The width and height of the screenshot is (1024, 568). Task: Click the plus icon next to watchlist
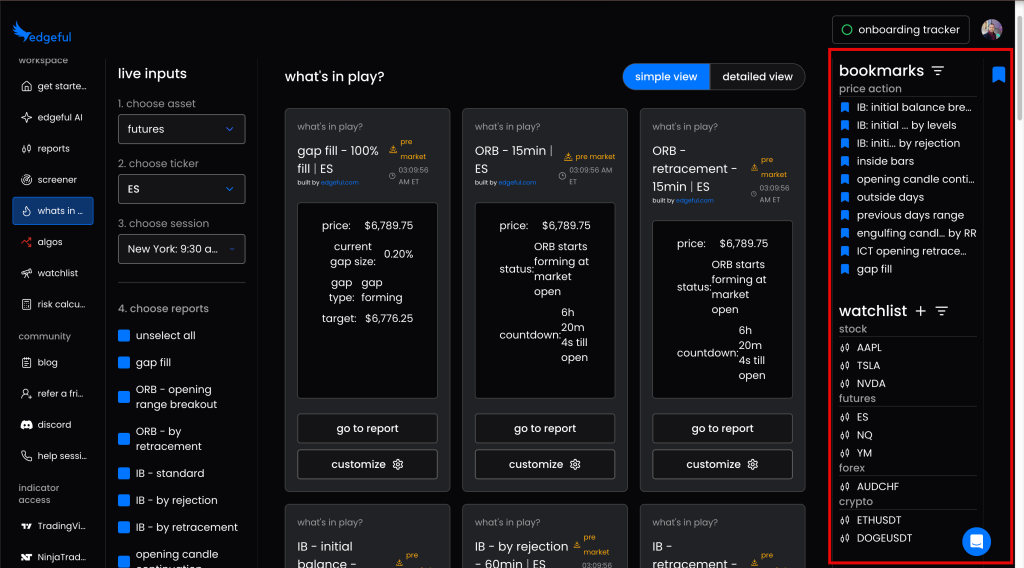(920, 311)
